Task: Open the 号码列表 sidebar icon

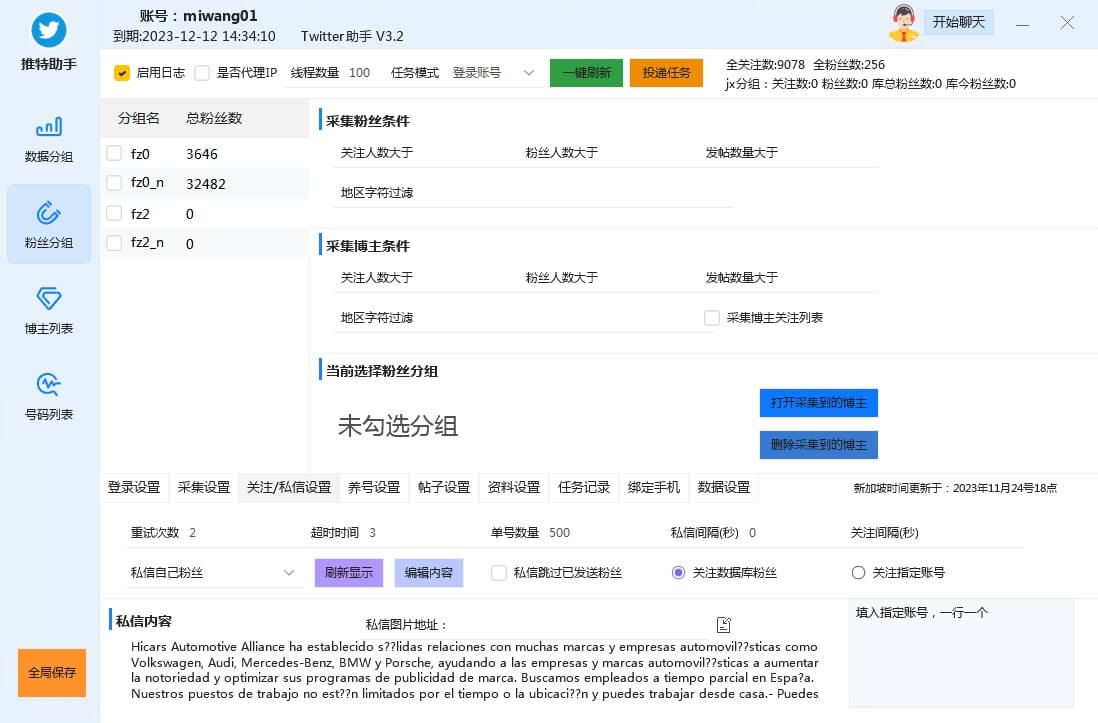Action: (49, 385)
